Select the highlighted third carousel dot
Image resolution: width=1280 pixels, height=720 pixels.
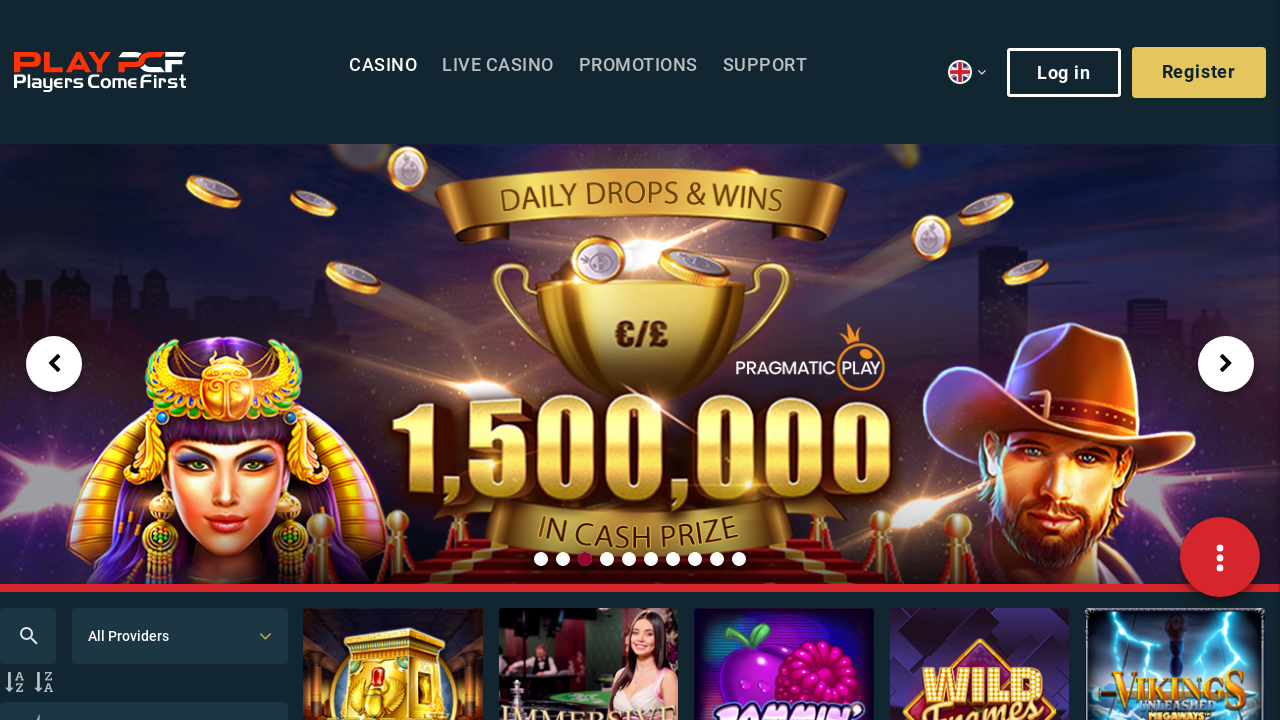pyautogui.click(x=585, y=559)
